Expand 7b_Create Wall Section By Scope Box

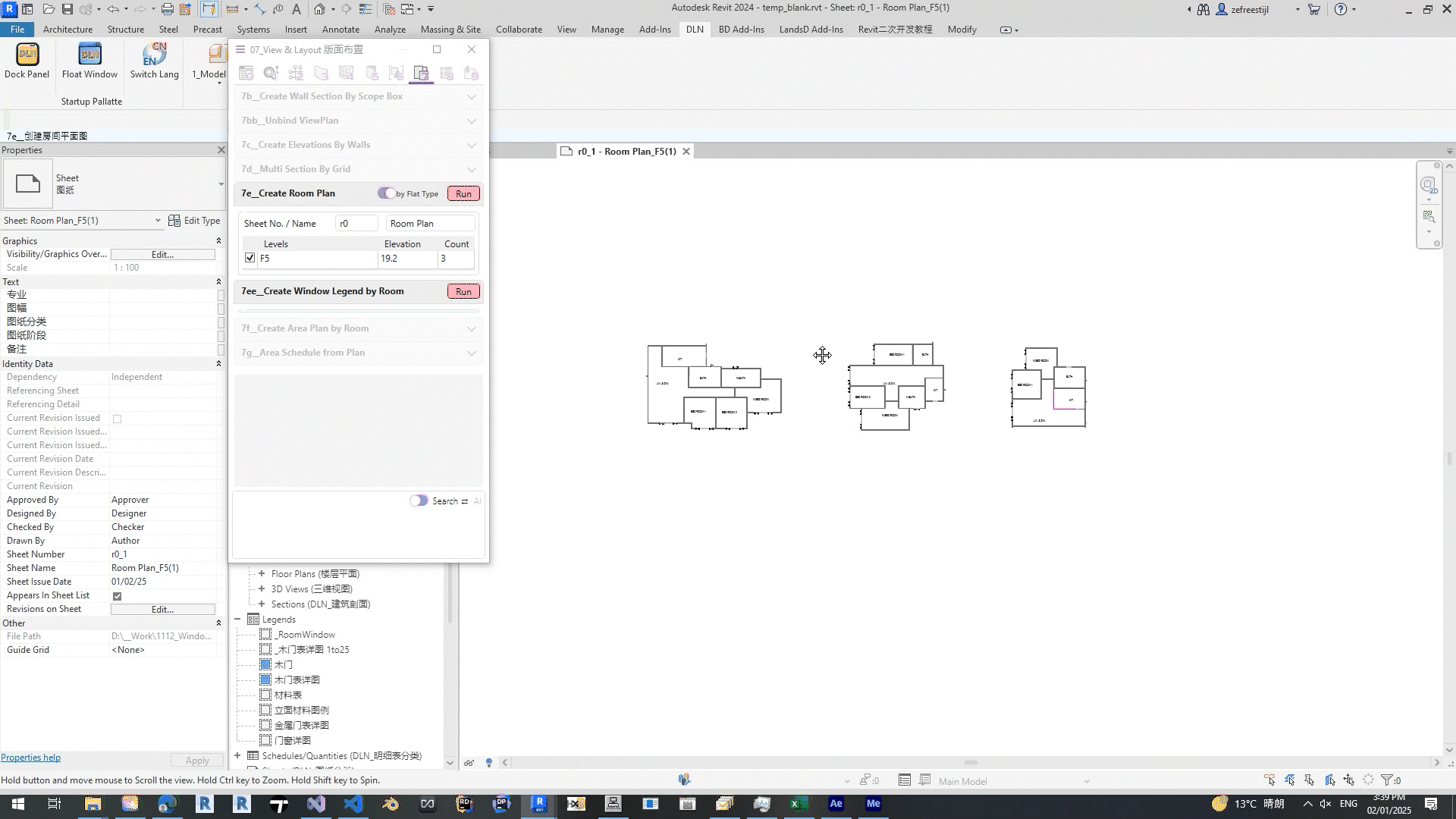pyautogui.click(x=472, y=96)
